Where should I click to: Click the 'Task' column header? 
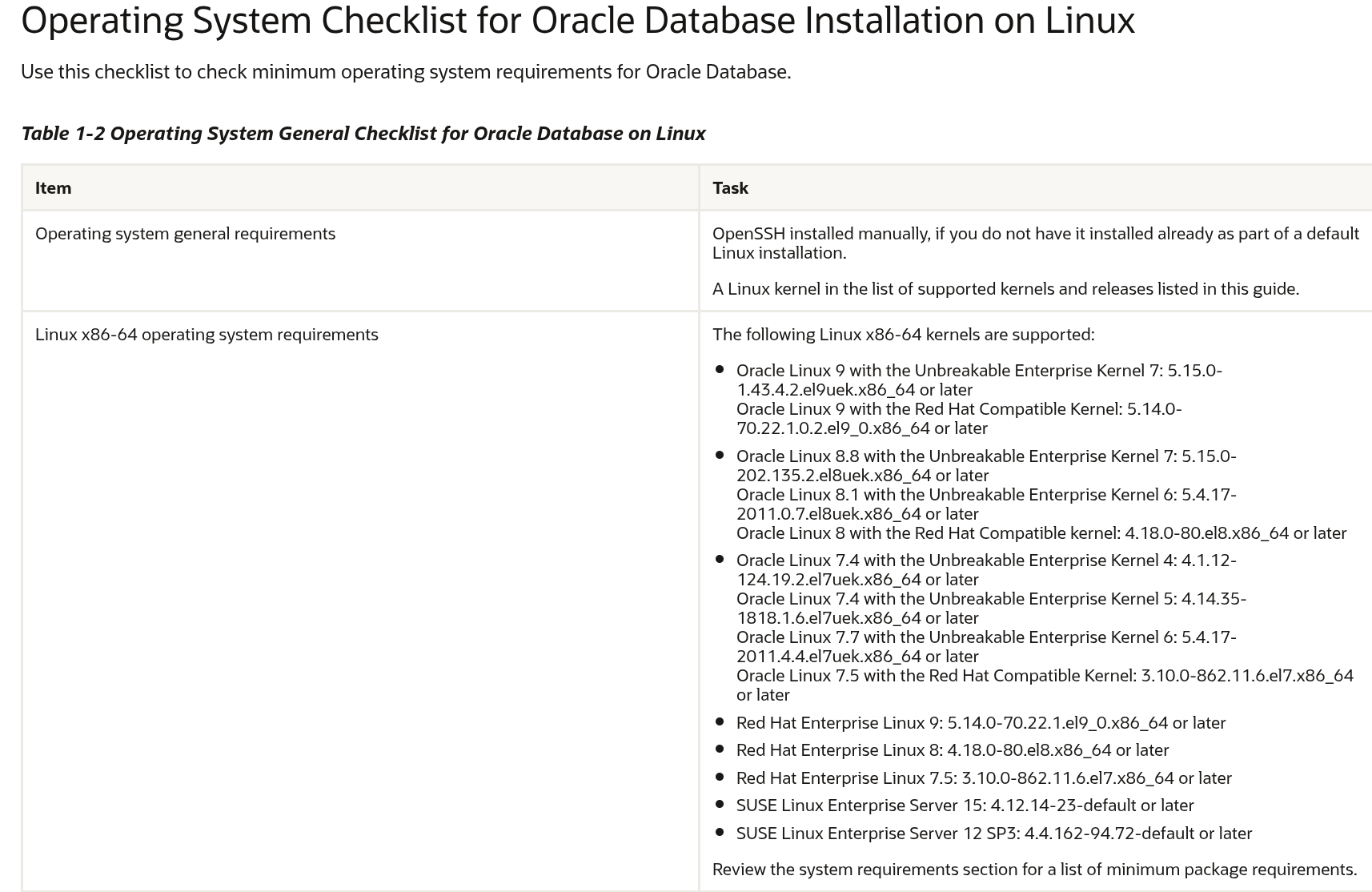[730, 188]
